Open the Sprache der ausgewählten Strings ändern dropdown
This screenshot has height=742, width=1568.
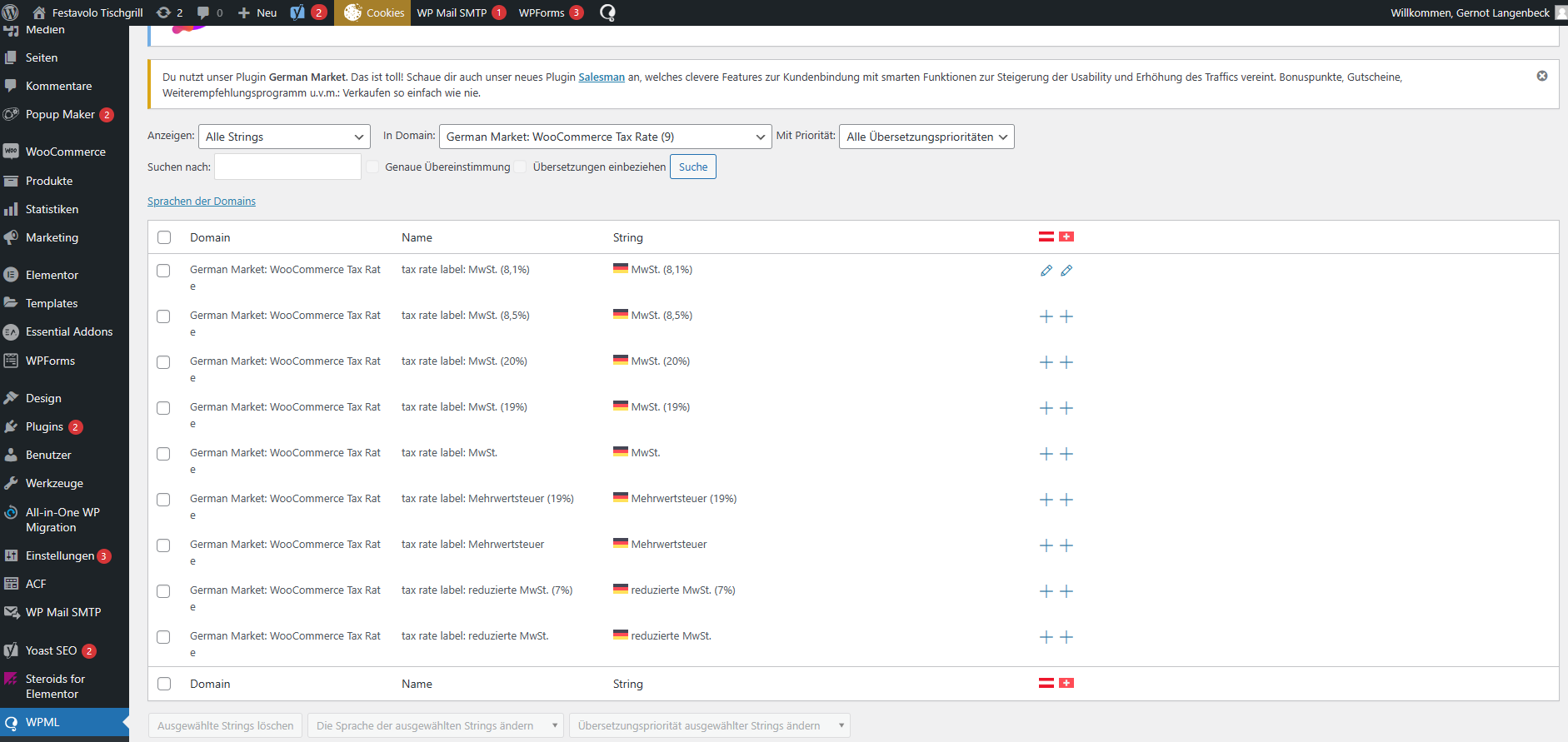click(436, 725)
